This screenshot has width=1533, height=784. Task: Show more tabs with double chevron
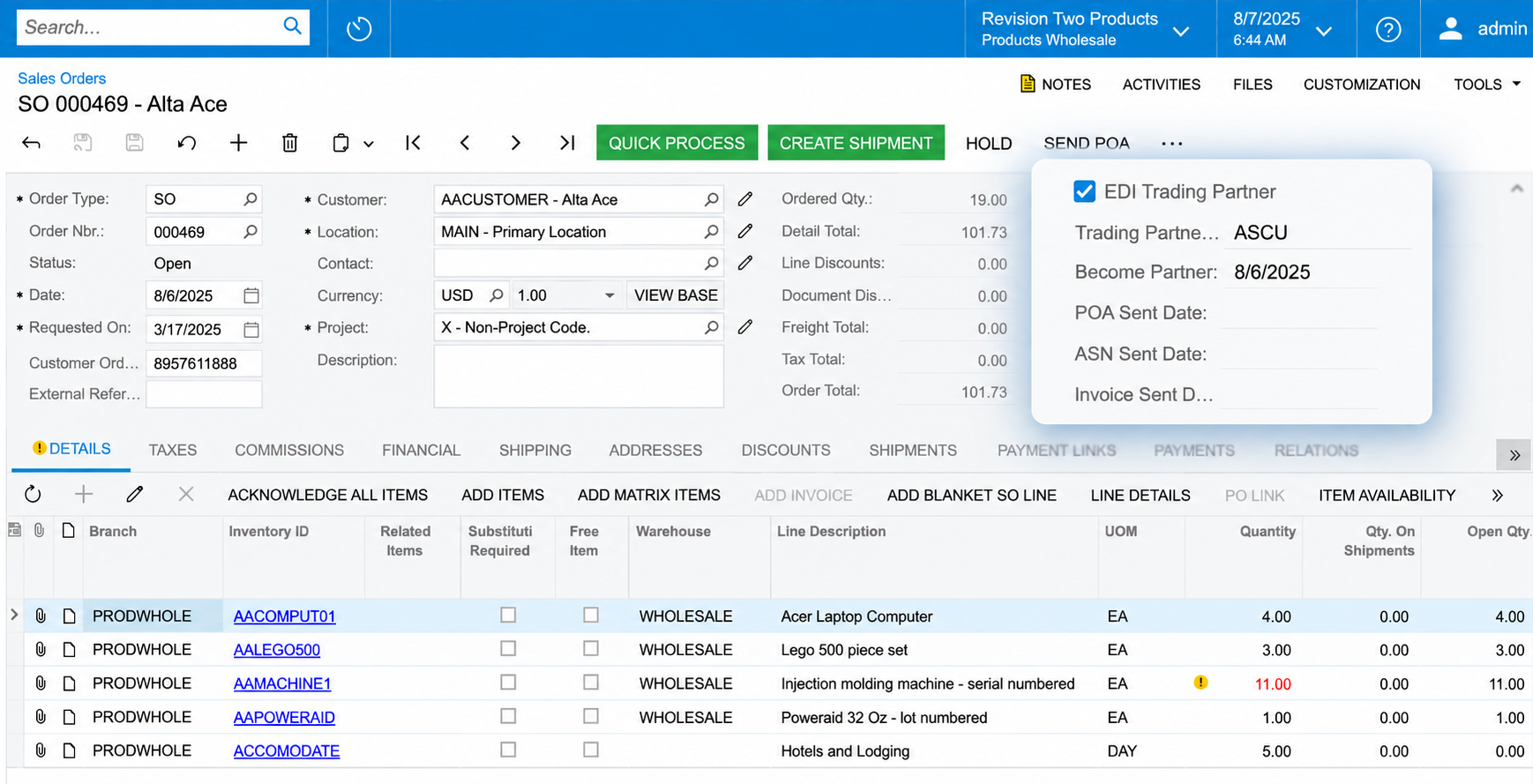tap(1514, 455)
